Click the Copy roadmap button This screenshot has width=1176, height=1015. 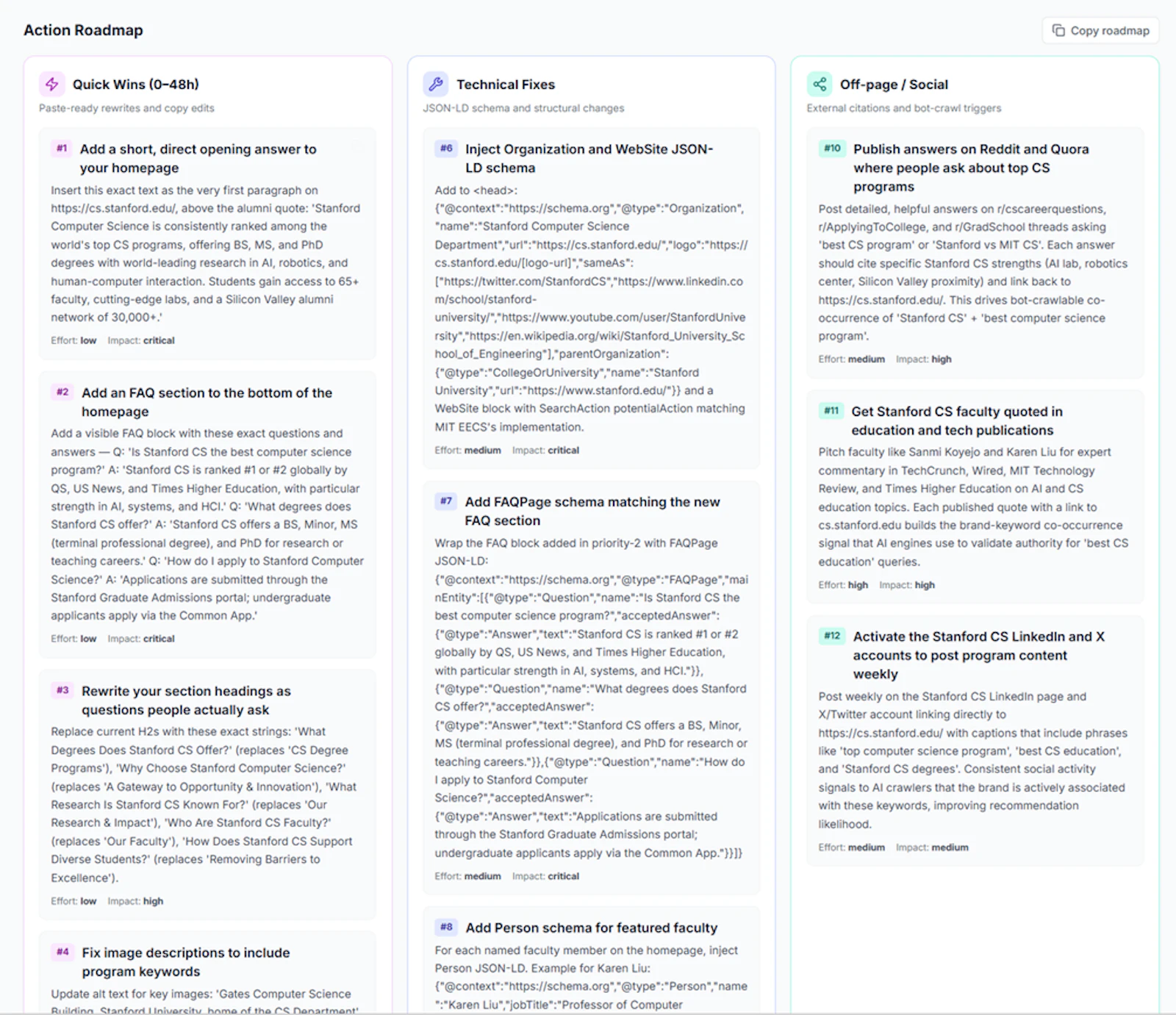[1100, 31]
